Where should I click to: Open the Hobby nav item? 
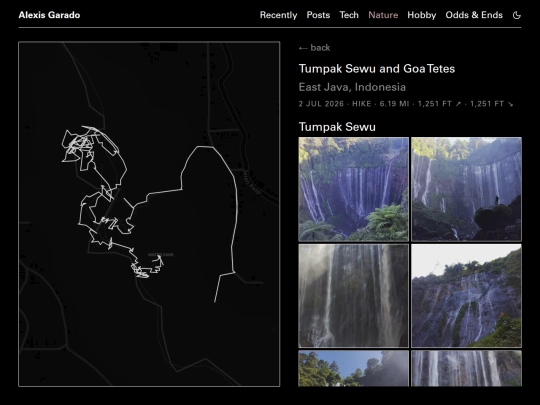point(422,15)
